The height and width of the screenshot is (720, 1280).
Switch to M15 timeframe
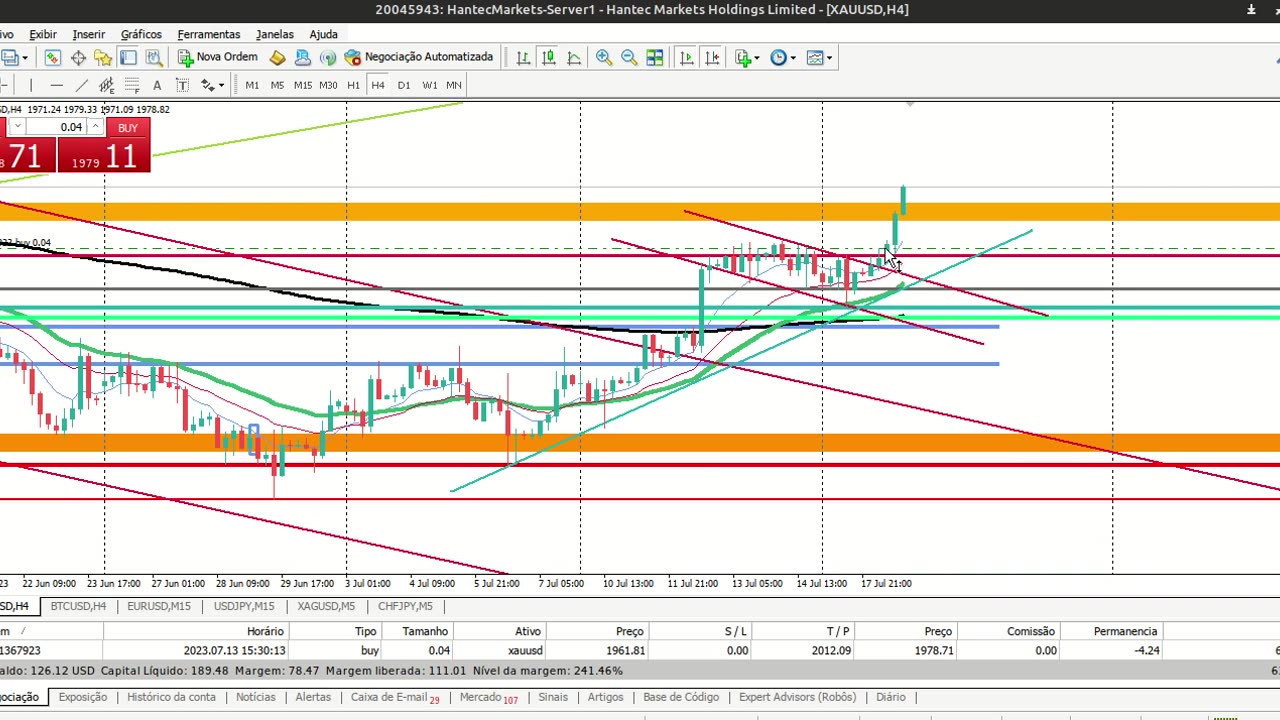pos(303,85)
